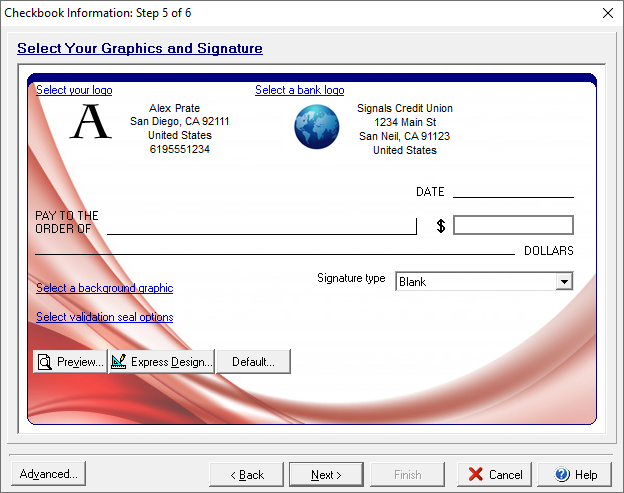Image resolution: width=624 pixels, height=493 pixels.
Task: Open Select a background graphic link
Action: 105,288
